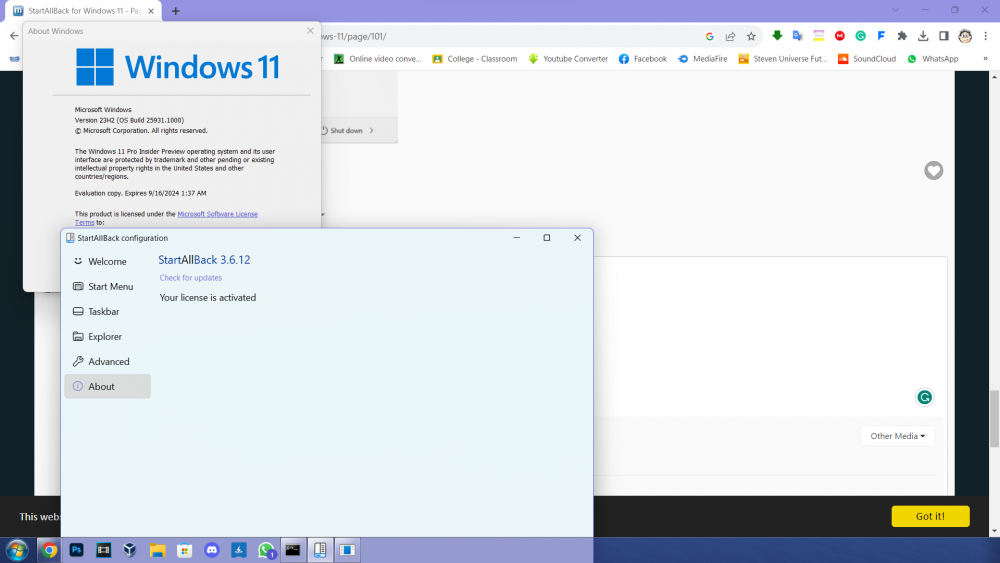Viewport: 1000px width, 563px height.
Task: Click the Grammarly extension icon in toolbar
Action: pos(860,36)
